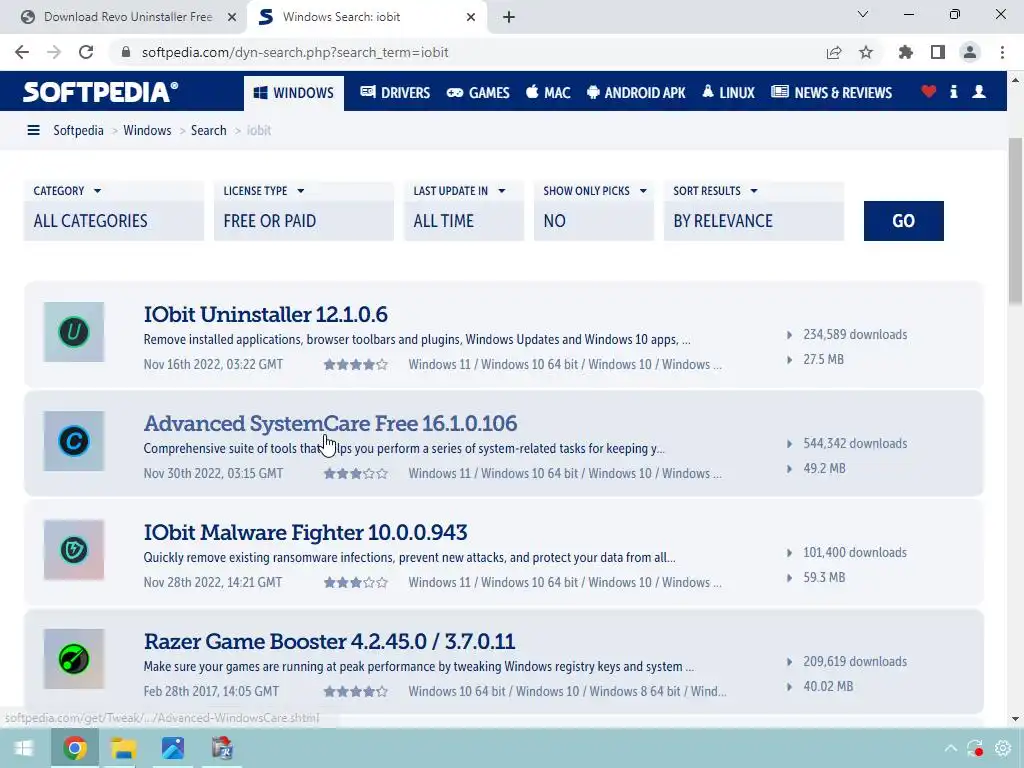Open the info icon in Softpedia header

pos(953,92)
